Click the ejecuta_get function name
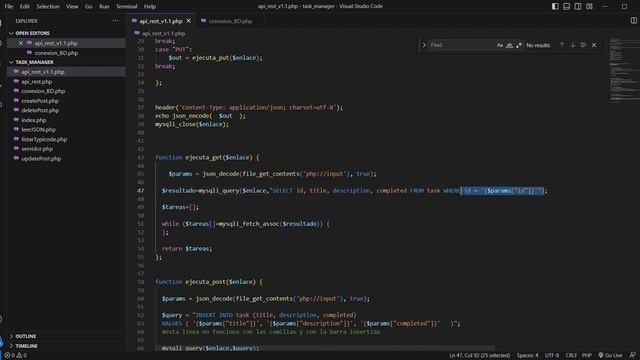The image size is (640, 360). pyautogui.click(x=204, y=158)
